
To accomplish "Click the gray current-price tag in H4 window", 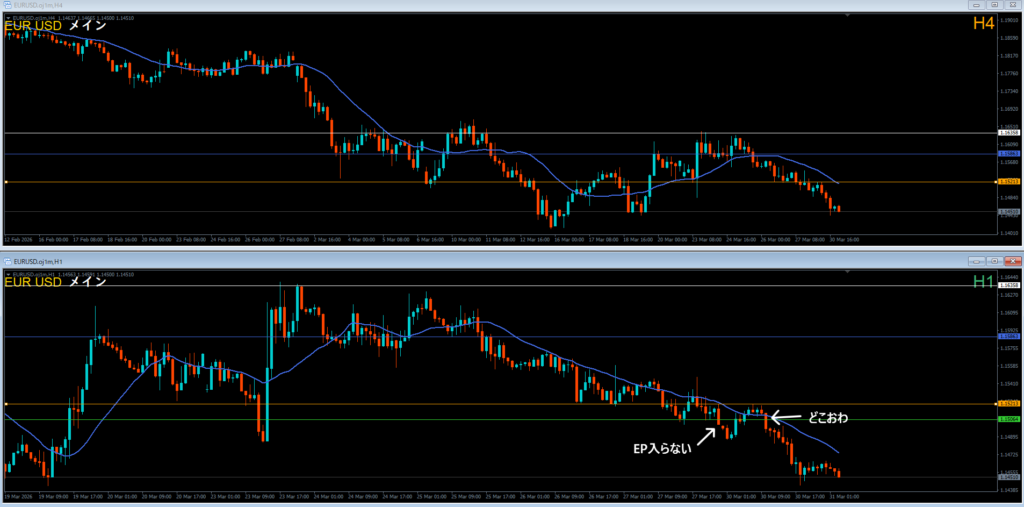I will (x=1009, y=212).
